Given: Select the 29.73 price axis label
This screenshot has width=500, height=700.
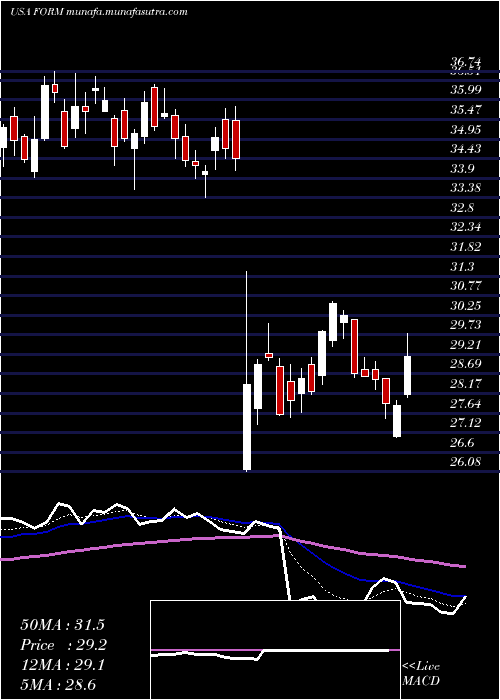Looking at the screenshot, I should coord(466,325).
